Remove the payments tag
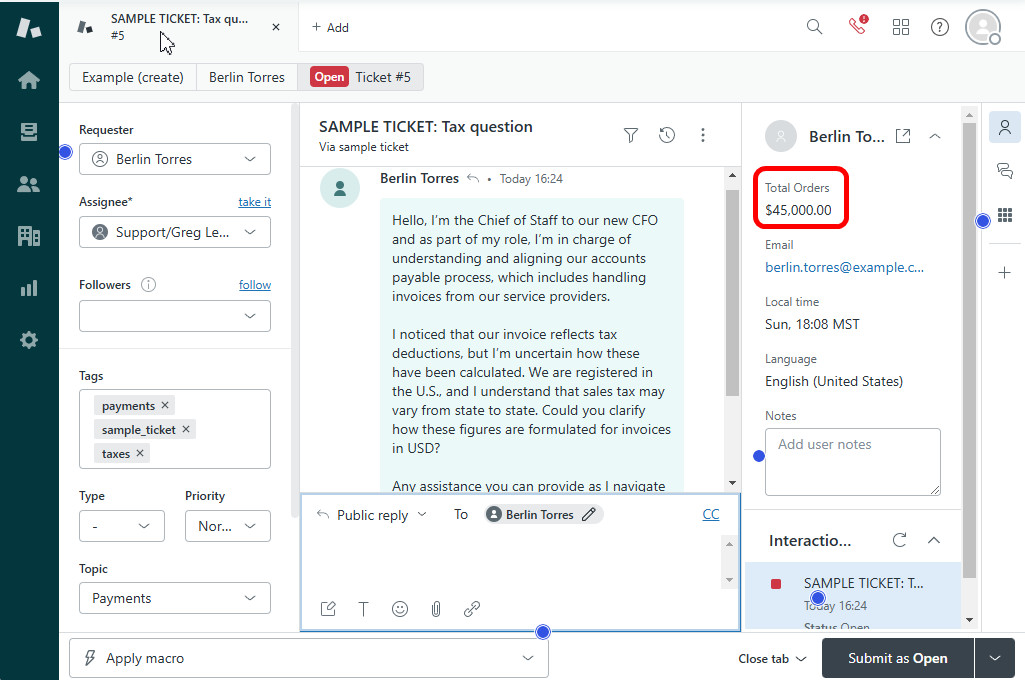Image resolution: width=1025 pixels, height=680 pixels. 164,405
